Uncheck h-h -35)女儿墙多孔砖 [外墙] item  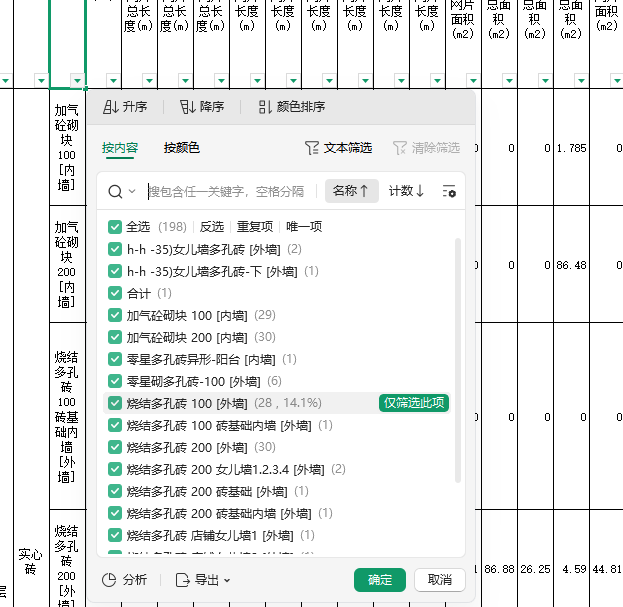(x=115, y=249)
